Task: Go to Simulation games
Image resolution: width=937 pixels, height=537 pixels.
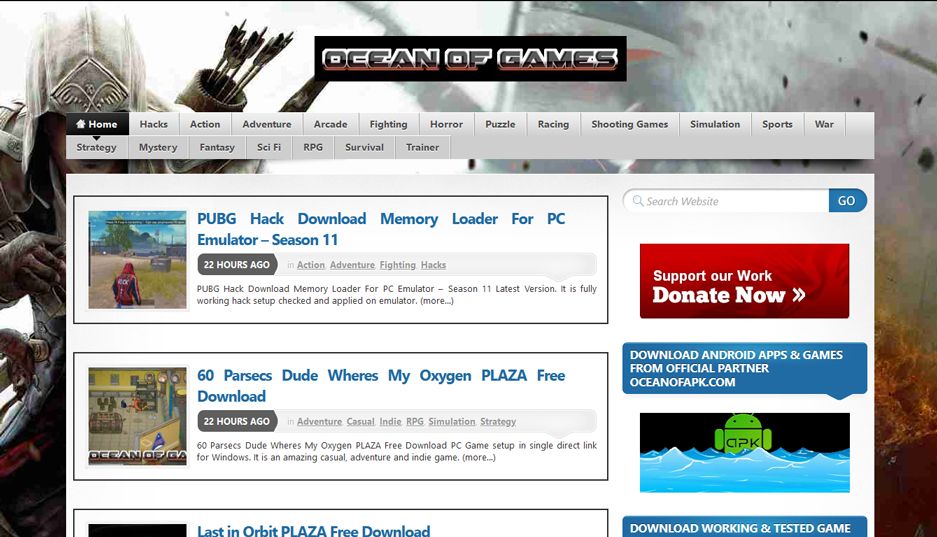Action: pos(715,124)
